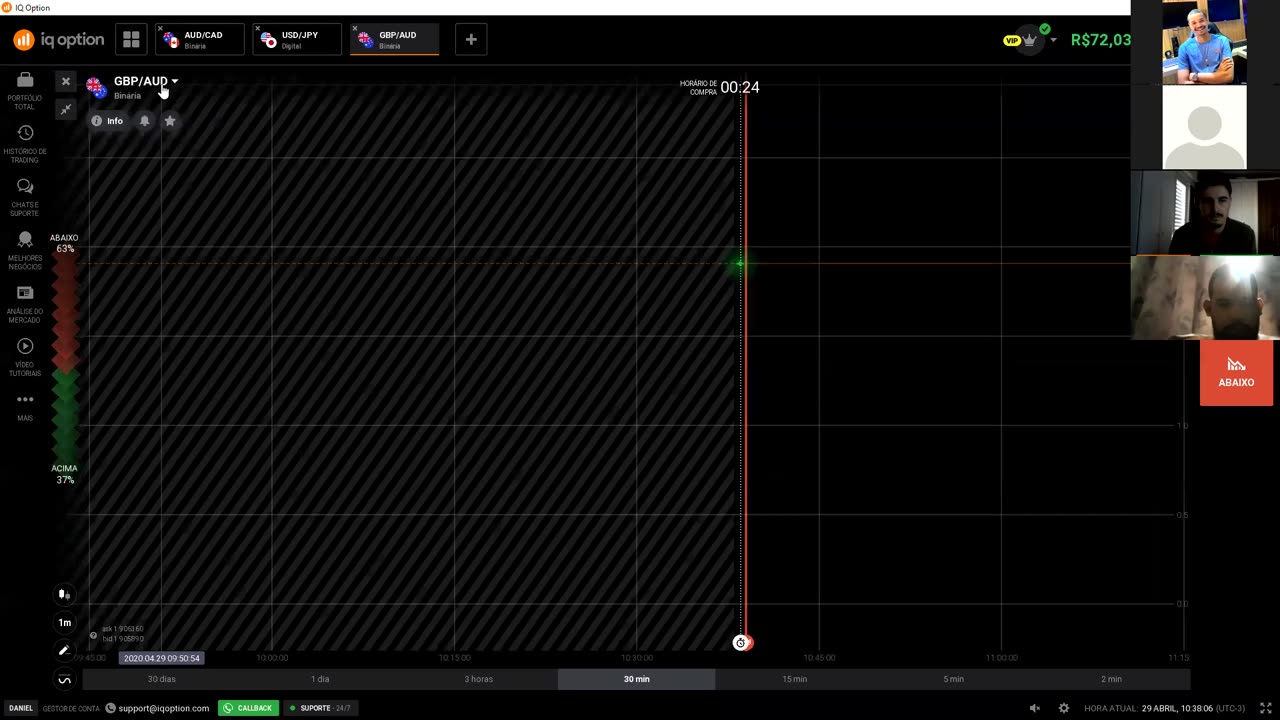The width and height of the screenshot is (1280, 720).
Task: Select the GBP/AUD Binária tab
Action: pos(394,39)
